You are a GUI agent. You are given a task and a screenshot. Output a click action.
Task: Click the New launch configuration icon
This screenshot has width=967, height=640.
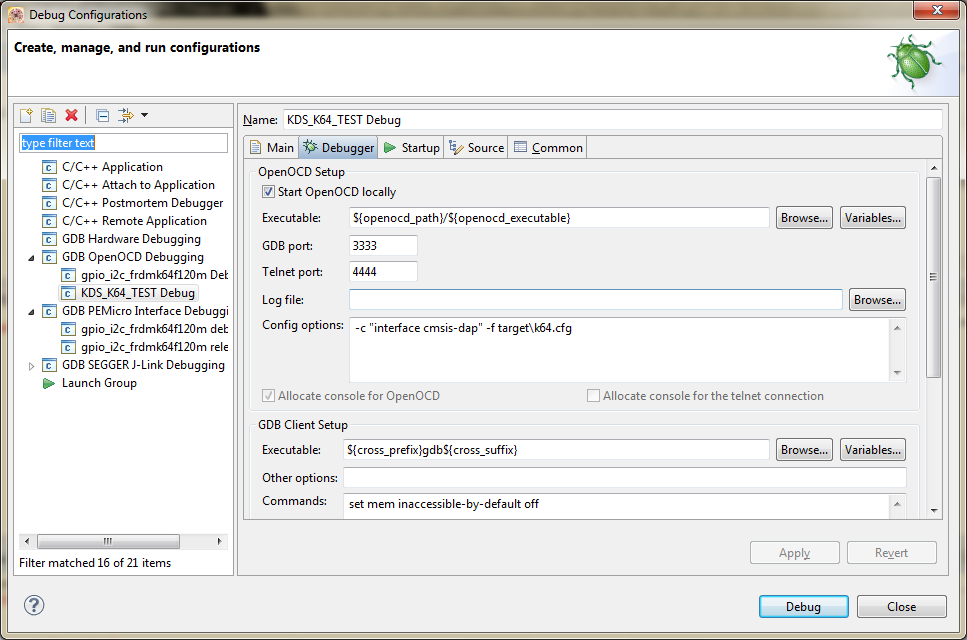(x=27, y=115)
